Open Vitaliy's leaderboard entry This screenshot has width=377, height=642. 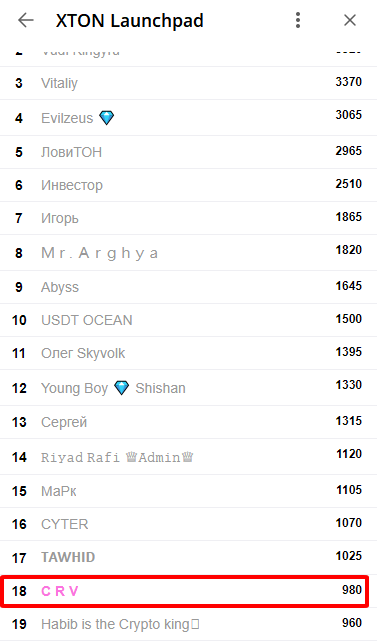(188, 83)
